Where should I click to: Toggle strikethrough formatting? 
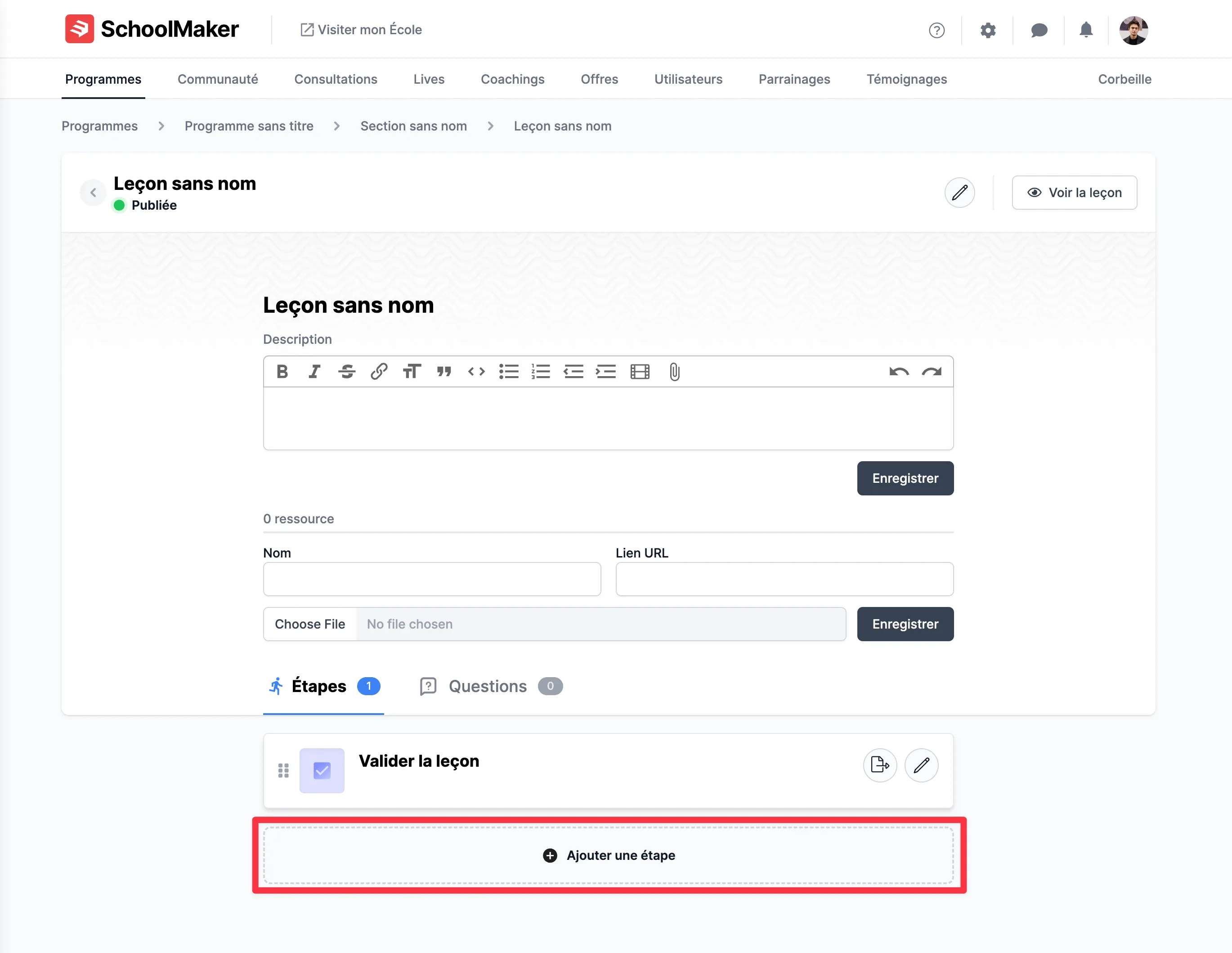point(347,371)
